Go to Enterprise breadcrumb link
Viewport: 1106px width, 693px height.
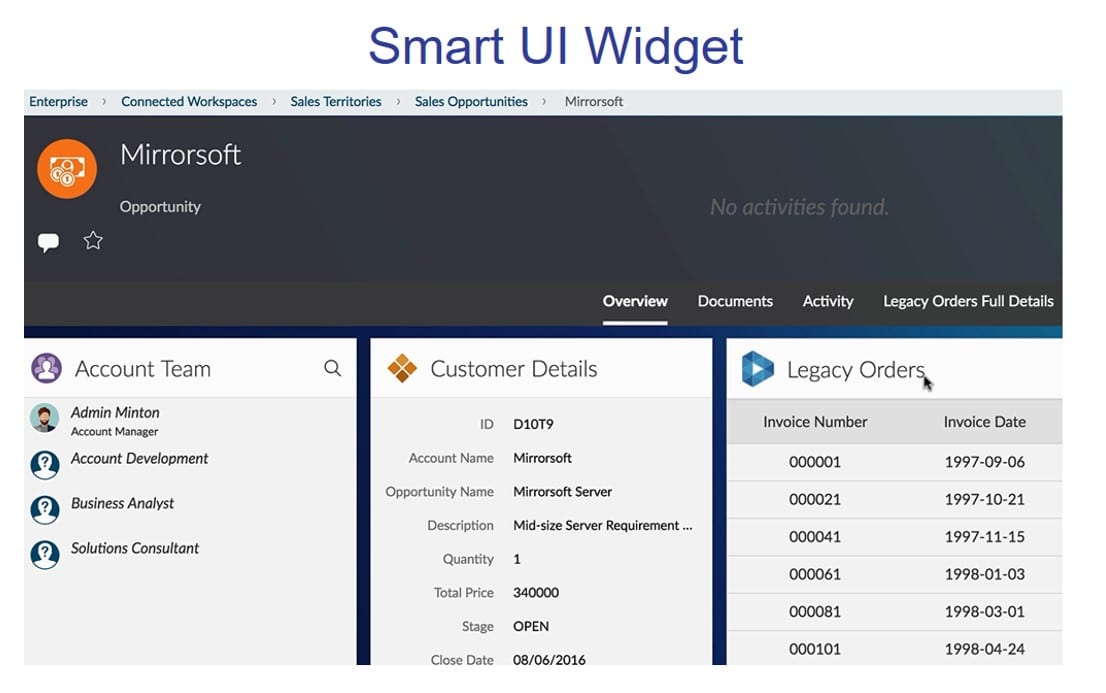58,102
